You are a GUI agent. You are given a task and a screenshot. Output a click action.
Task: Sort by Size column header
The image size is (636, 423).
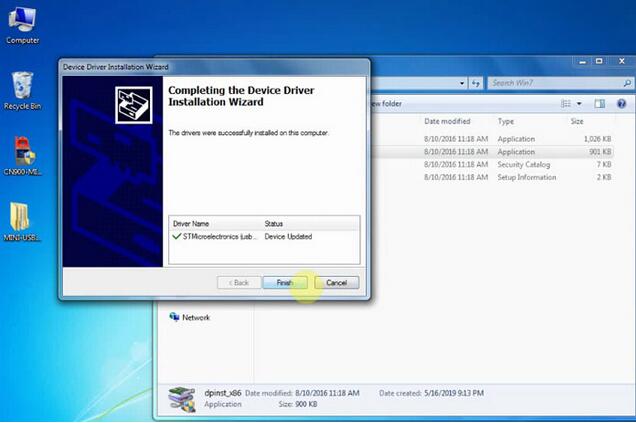click(x=577, y=121)
